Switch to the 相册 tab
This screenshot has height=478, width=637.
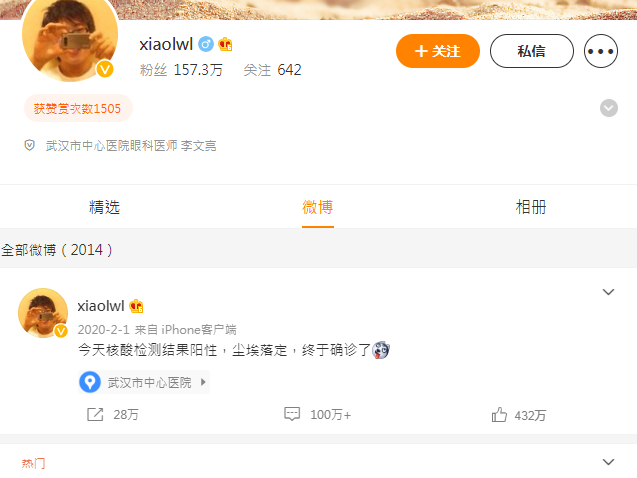click(531, 207)
